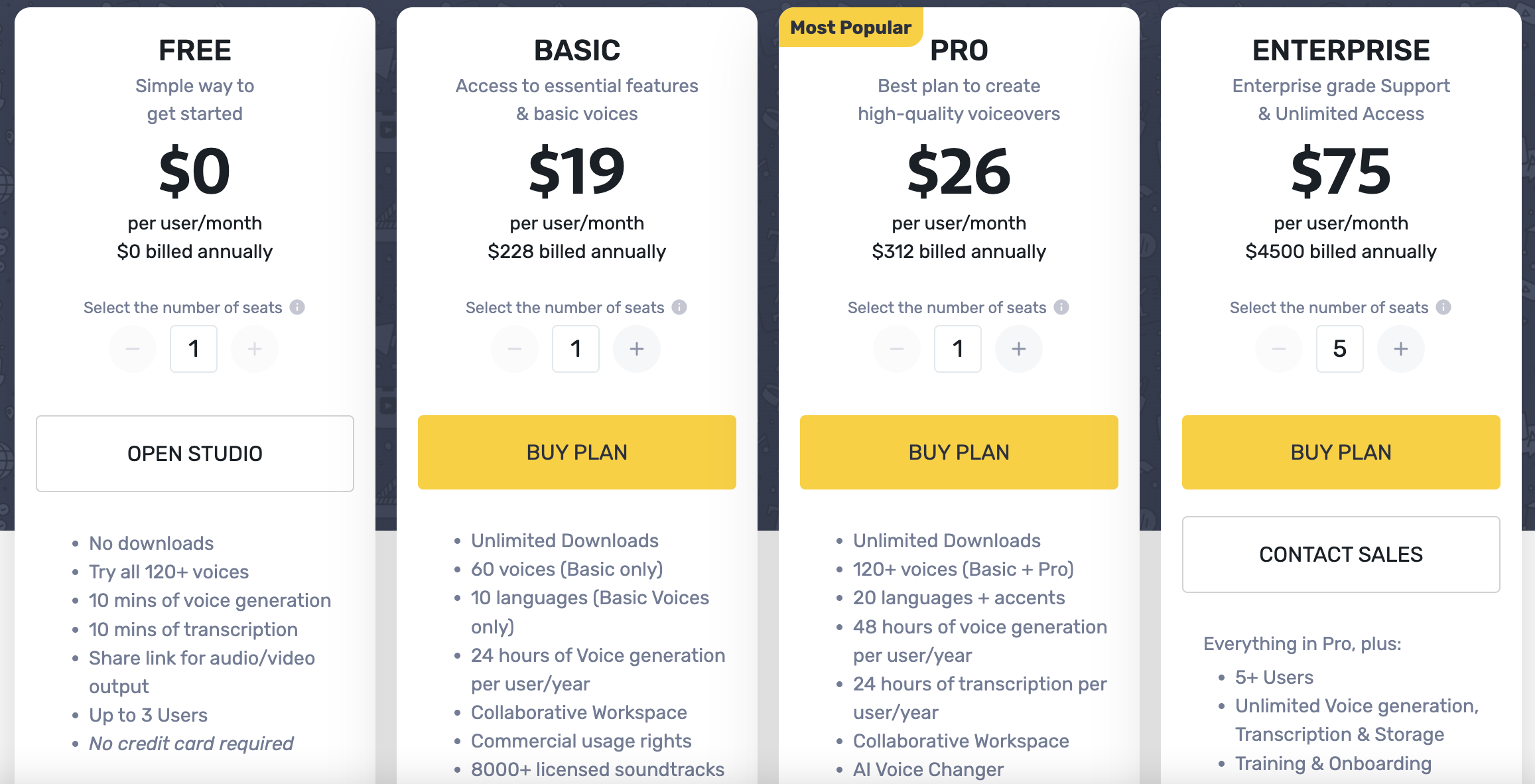The width and height of the screenshot is (1535, 784).
Task: Select the Basic plan seat number field
Action: point(576,349)
